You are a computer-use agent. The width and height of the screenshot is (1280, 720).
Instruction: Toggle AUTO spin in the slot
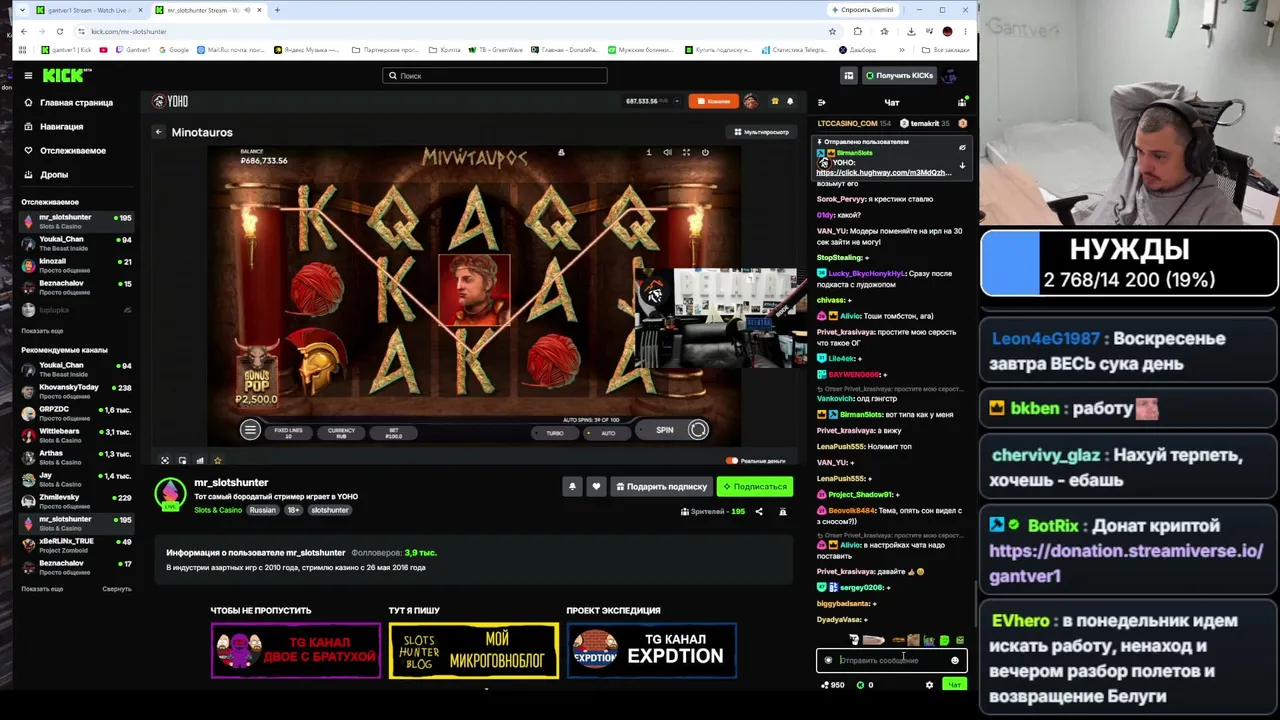point(608,433)
